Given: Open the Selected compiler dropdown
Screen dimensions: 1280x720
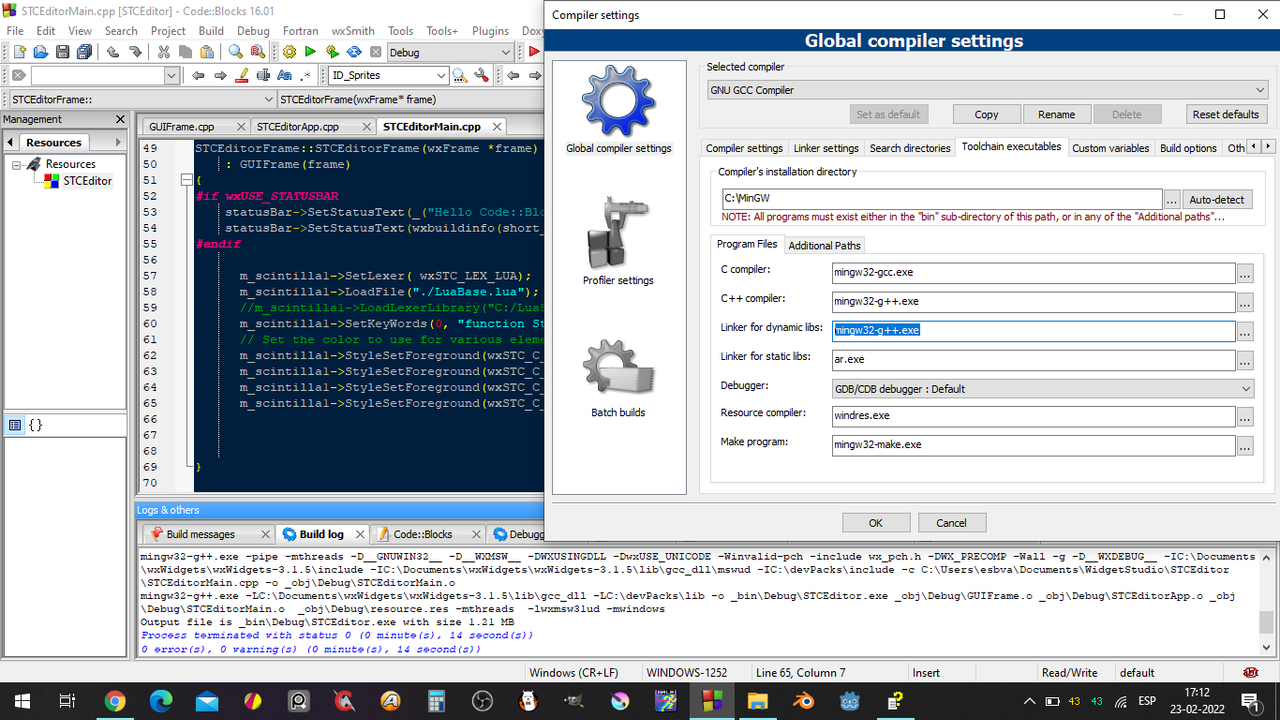Looking at the screenshot, I should pos(987,90).
